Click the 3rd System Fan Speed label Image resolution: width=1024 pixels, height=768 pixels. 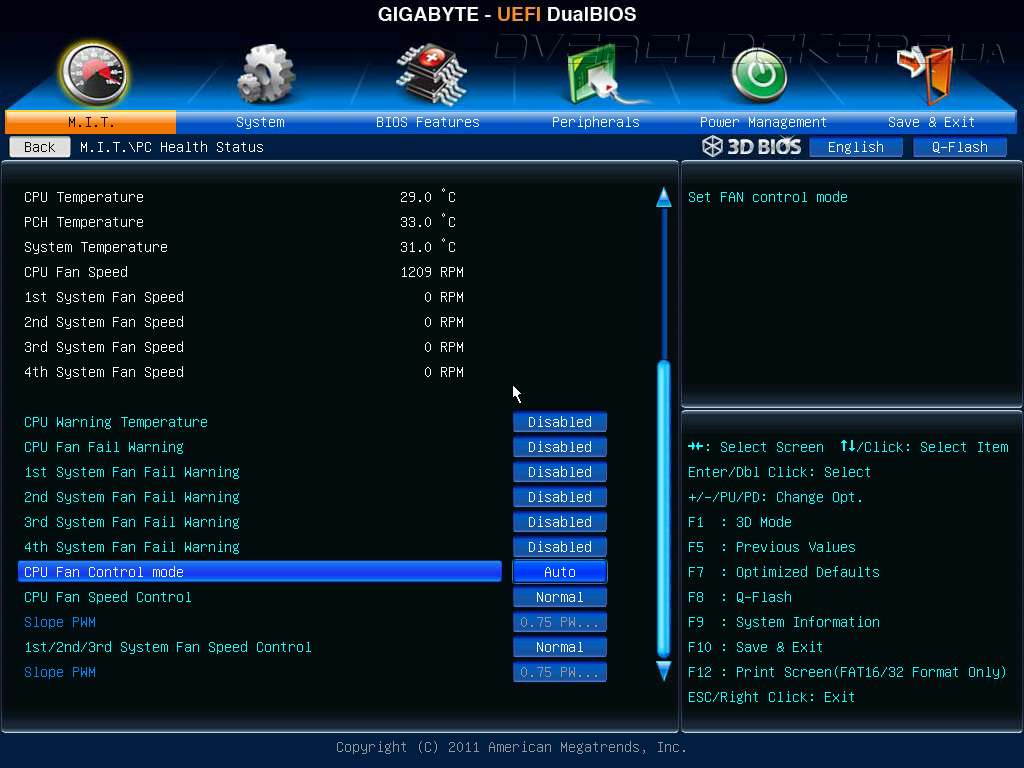point(104,347)
